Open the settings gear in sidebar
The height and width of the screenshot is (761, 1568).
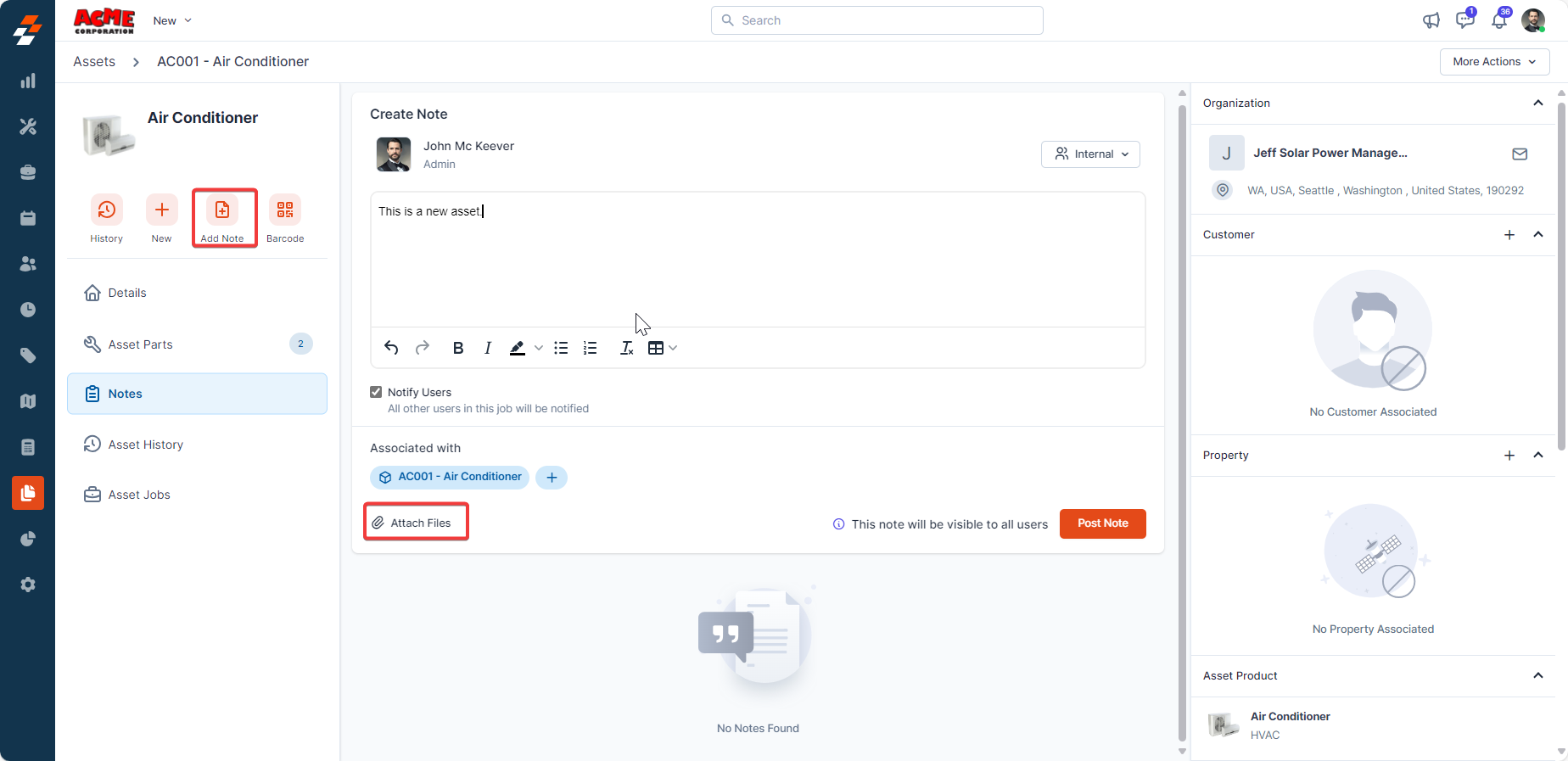click(x=28, y=585)
